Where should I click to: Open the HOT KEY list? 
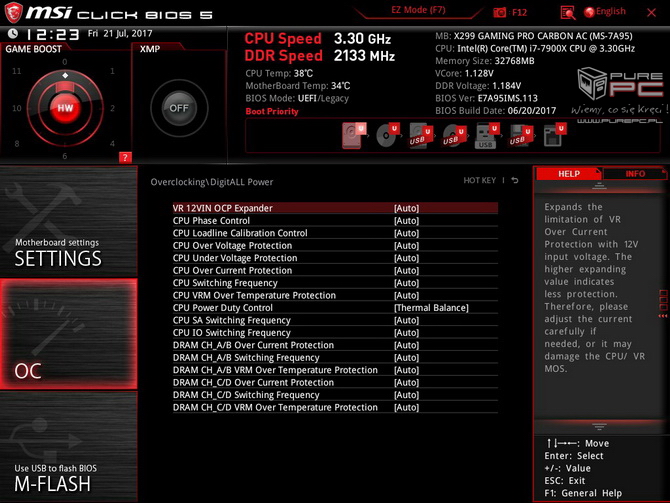479,180
